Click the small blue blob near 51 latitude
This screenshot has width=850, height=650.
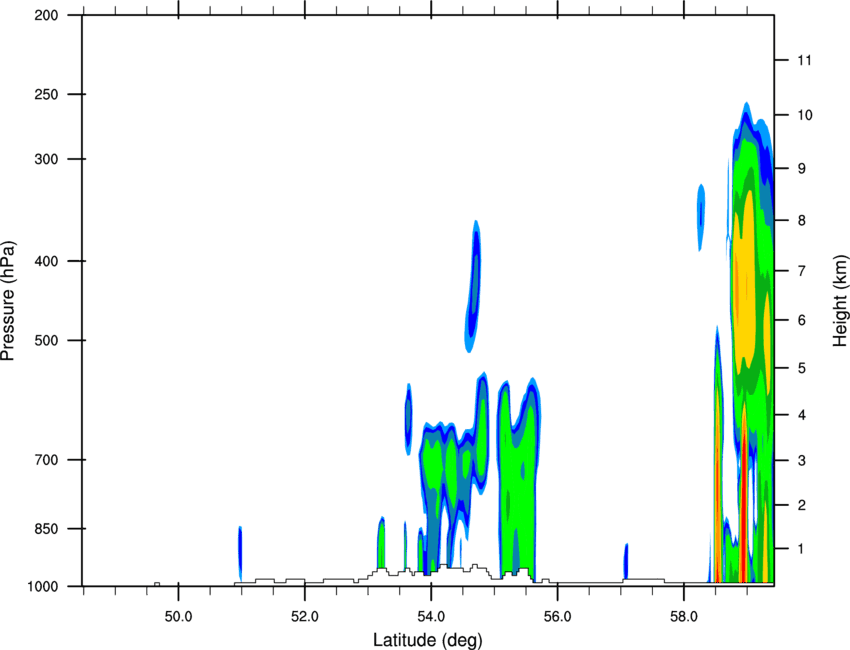pos(240,553)
